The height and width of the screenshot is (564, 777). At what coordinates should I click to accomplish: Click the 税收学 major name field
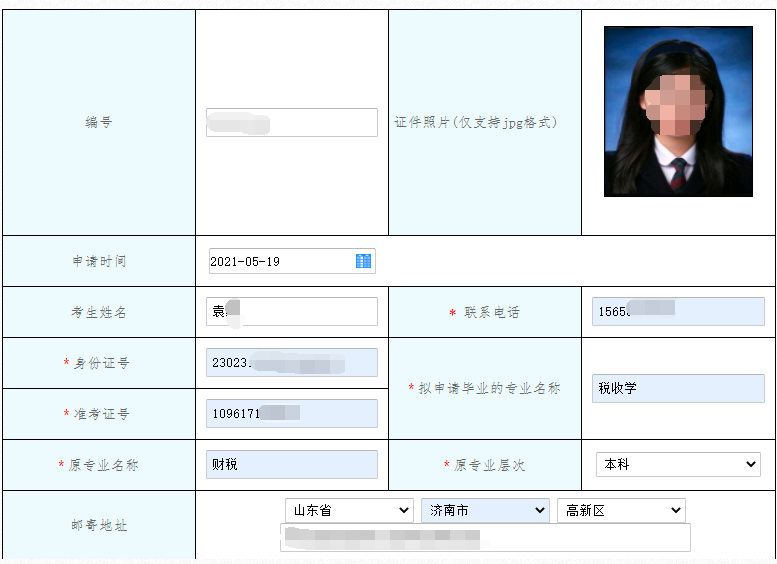coord(678,388)
